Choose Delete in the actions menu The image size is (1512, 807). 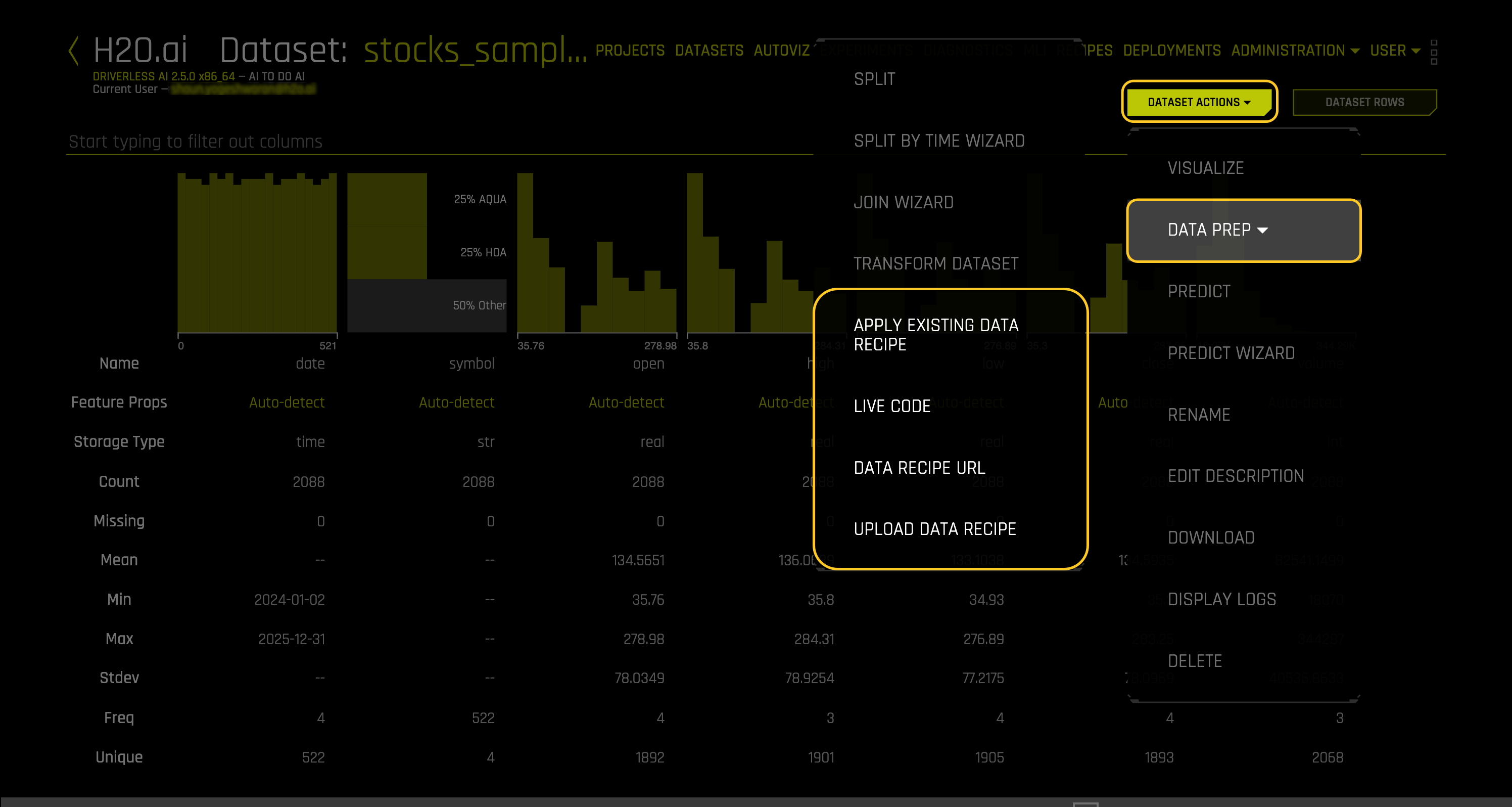(1195, 661)
